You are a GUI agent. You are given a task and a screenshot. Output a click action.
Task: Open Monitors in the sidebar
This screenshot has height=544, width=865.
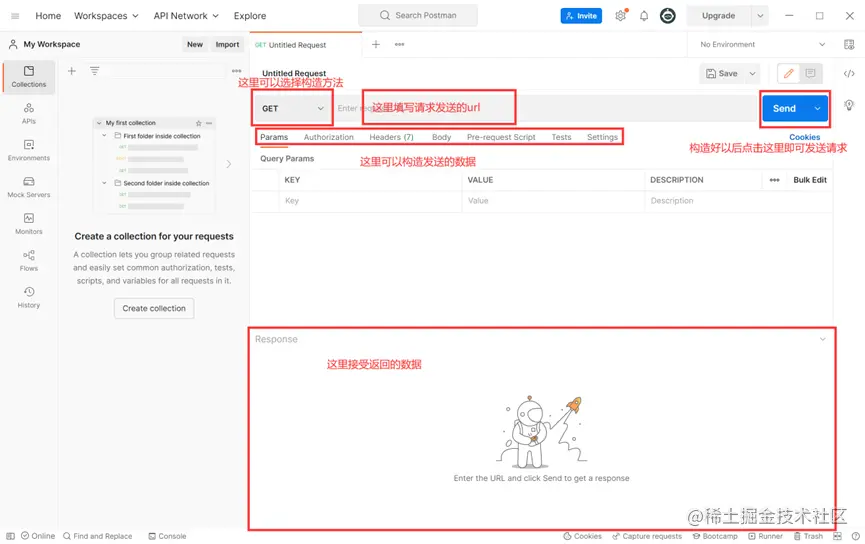(x=29, y=224)
